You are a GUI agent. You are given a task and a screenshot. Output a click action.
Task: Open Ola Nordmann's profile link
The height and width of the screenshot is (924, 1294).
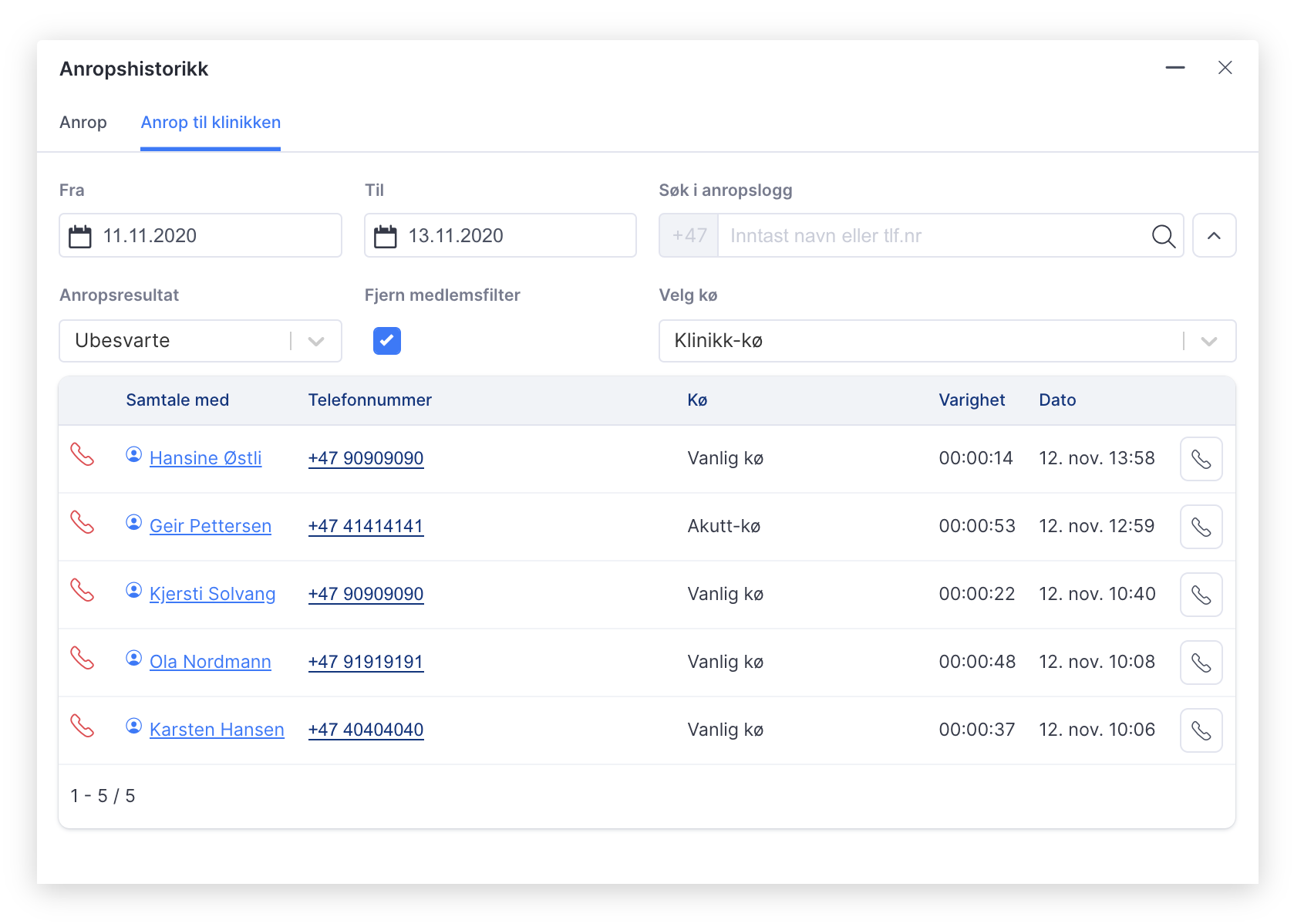pos(211,662)
